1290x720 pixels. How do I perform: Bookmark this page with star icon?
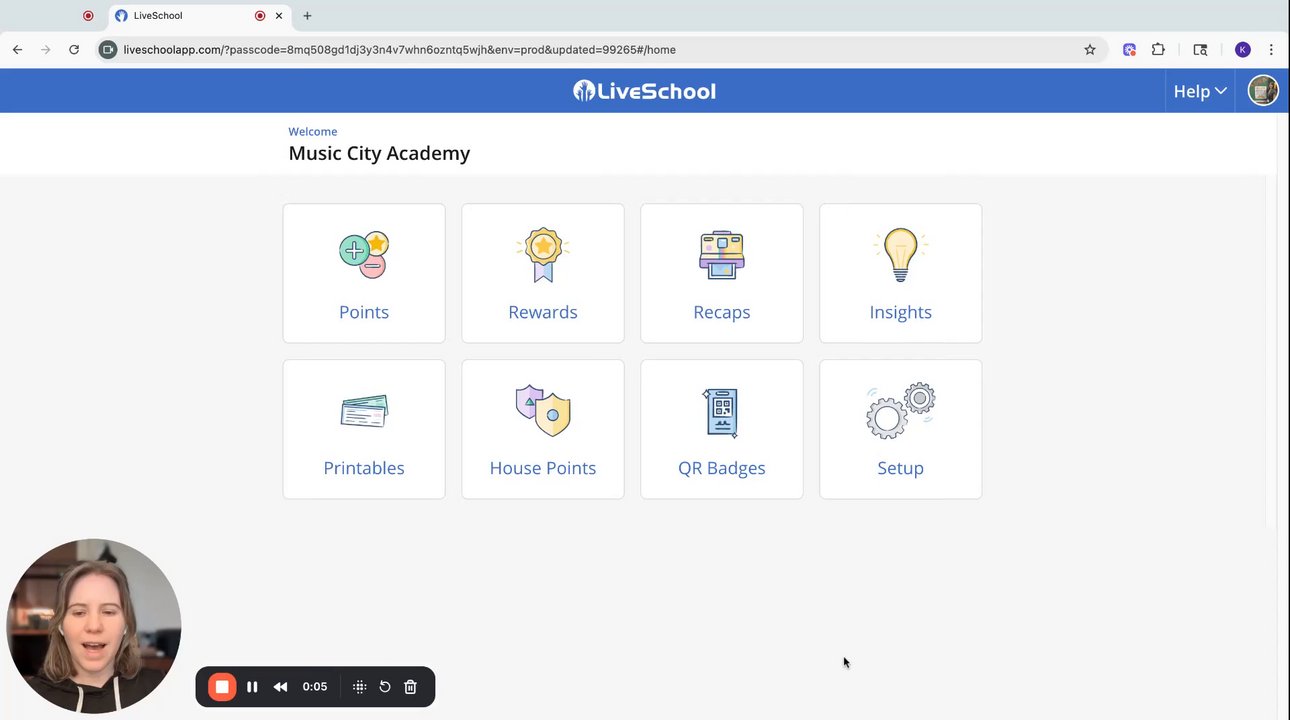click(1090, 49)
